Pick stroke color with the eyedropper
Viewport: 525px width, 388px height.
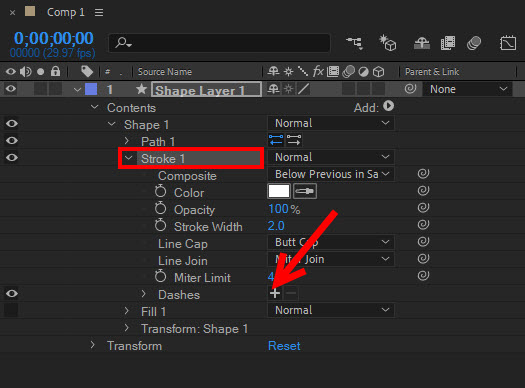(305, 191)
